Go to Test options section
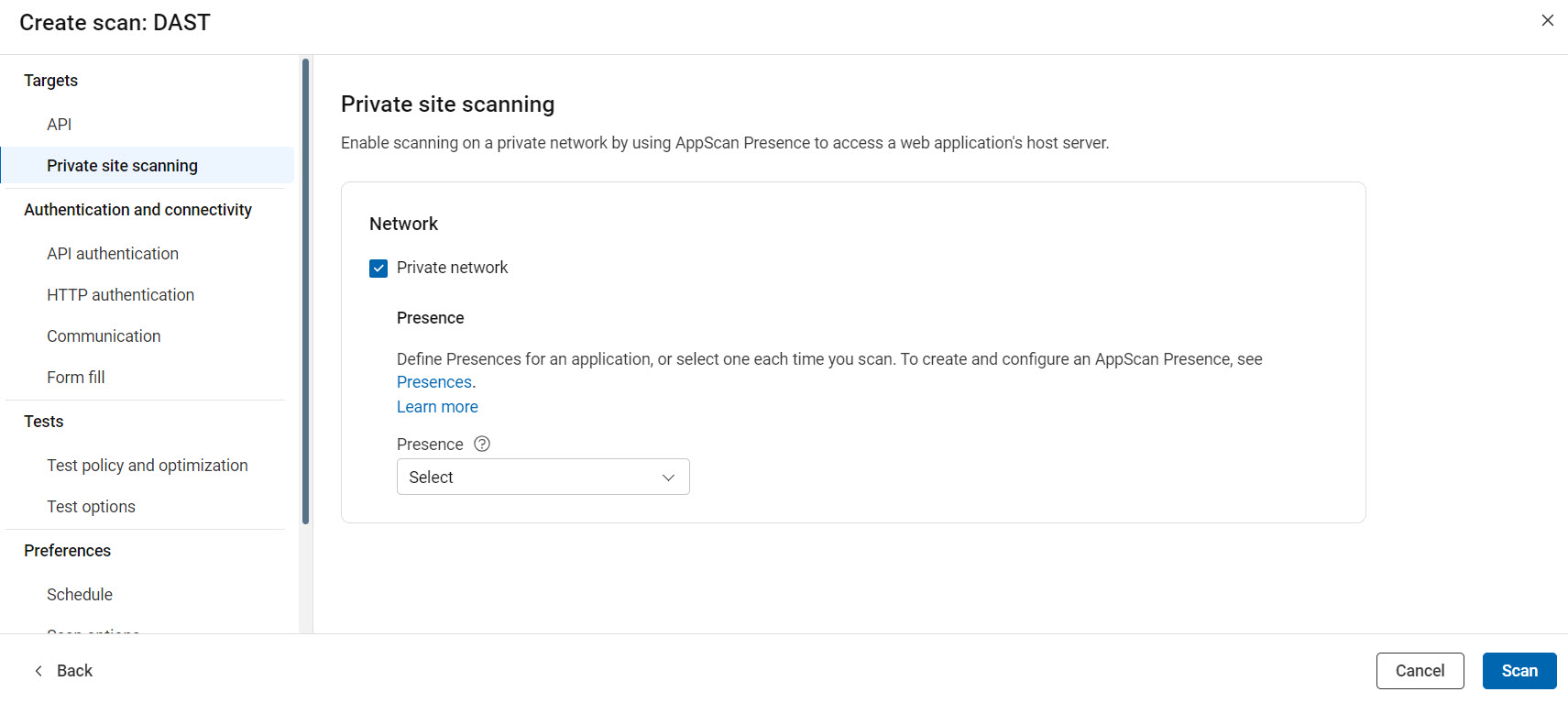 (x=91, y=506)
